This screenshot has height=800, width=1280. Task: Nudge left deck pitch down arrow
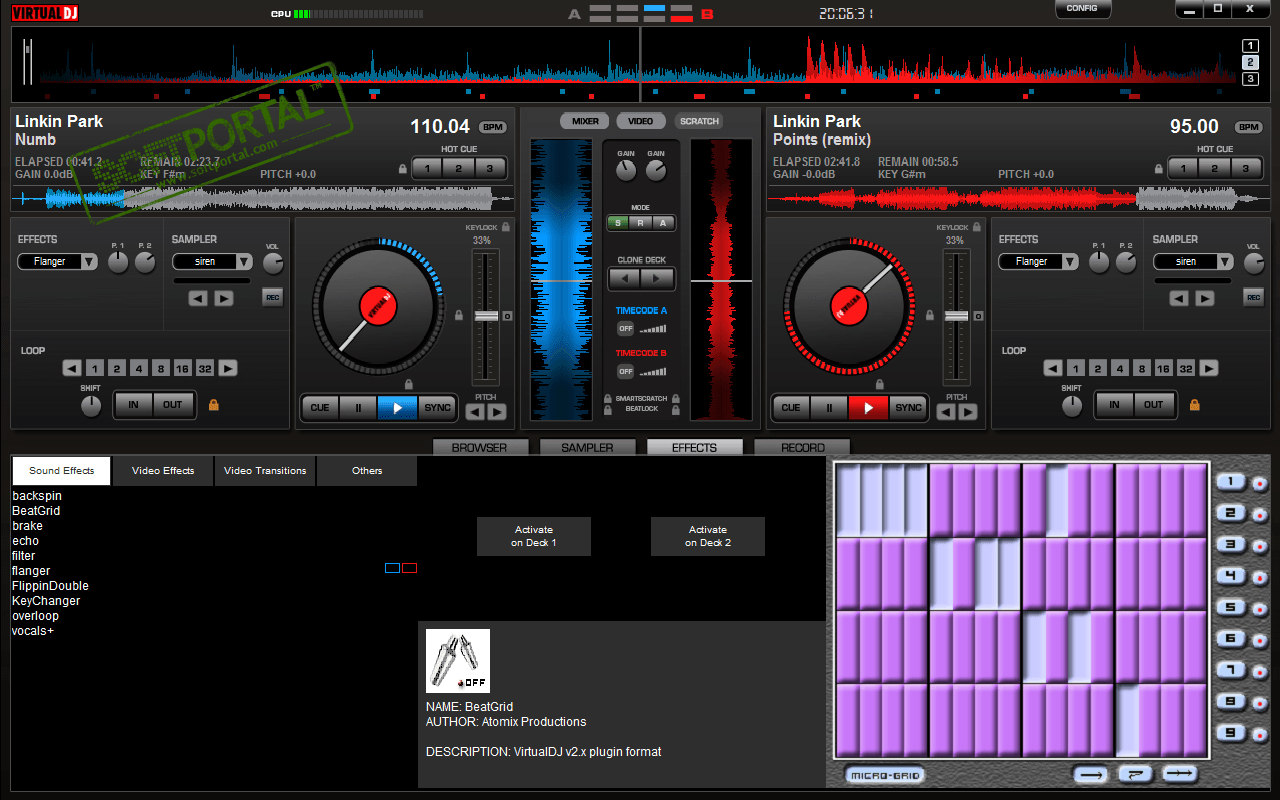475,412
